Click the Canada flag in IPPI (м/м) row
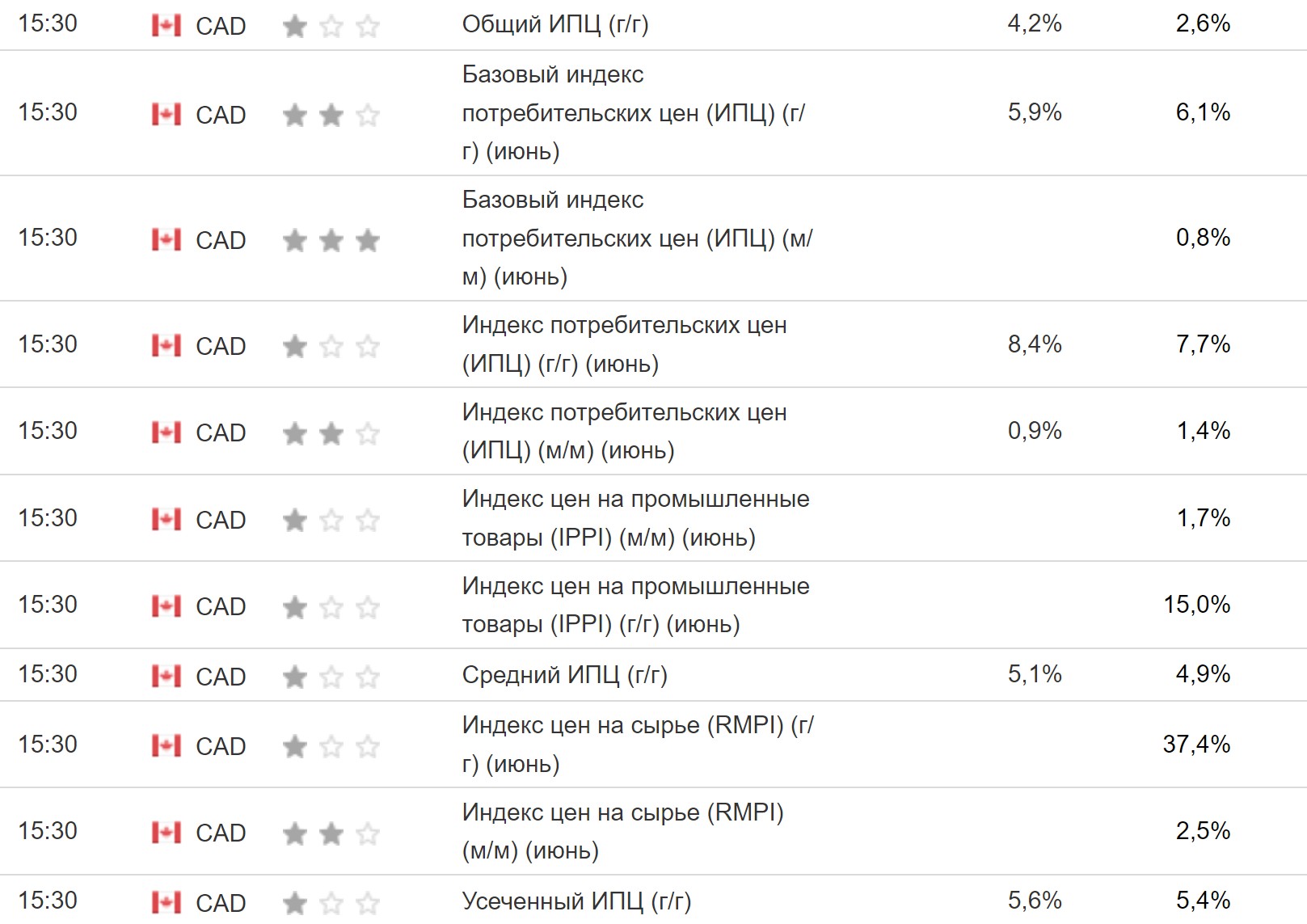Viewport: 1307px width, 924px height. (x=167, y=519)
